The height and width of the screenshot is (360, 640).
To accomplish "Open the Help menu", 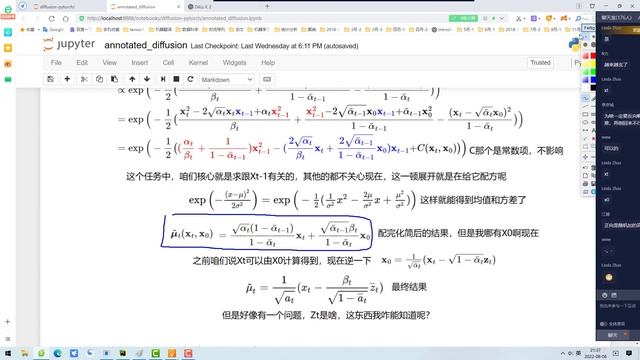I will [x=268, y=62].
